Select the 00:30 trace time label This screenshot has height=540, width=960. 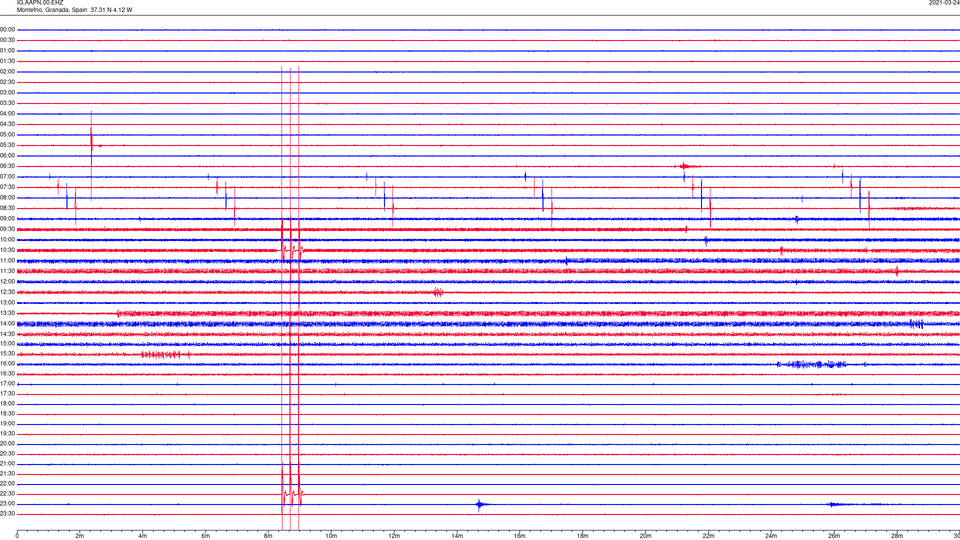pos(8,40)
